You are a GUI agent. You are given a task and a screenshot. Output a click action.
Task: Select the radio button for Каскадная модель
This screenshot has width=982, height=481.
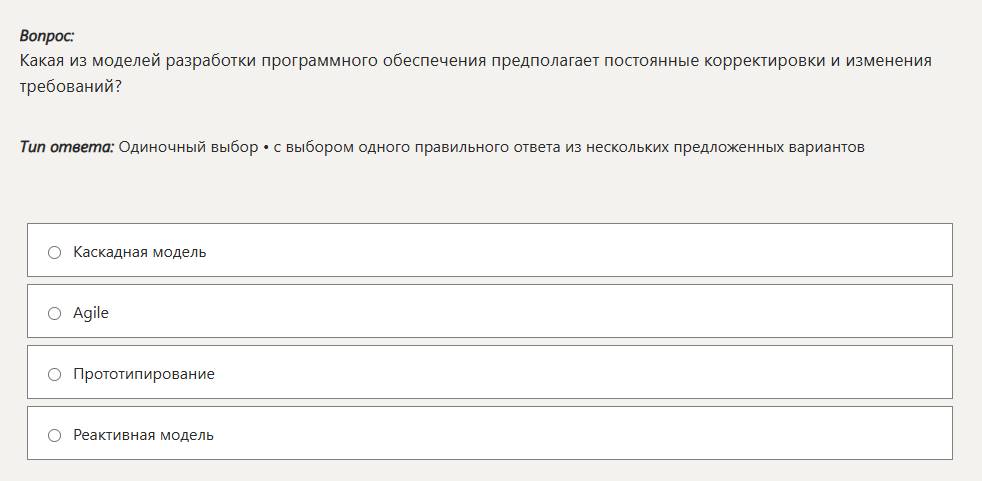[54, 252]
